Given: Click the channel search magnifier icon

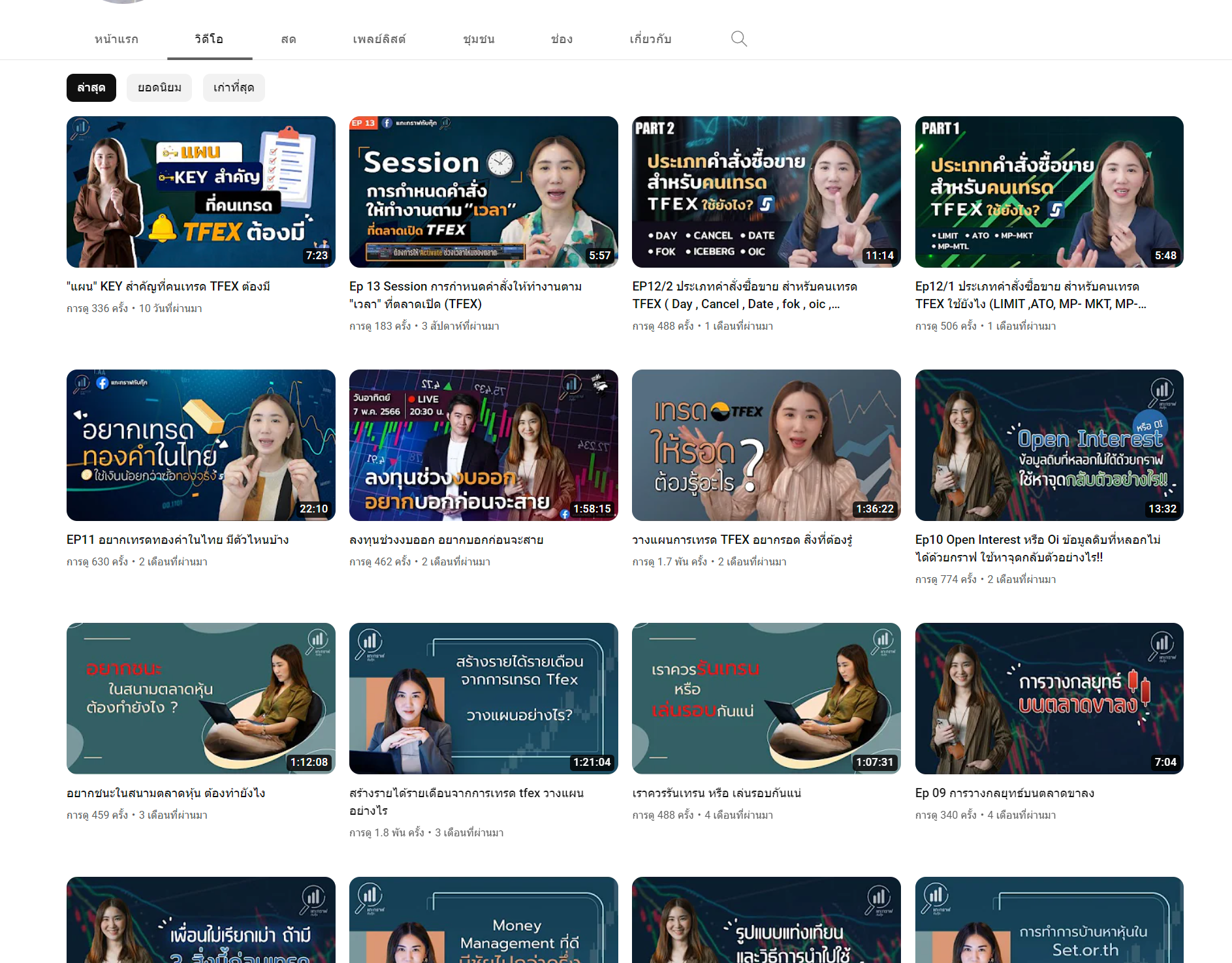Looking at the screenshot, I should (738, 39).
